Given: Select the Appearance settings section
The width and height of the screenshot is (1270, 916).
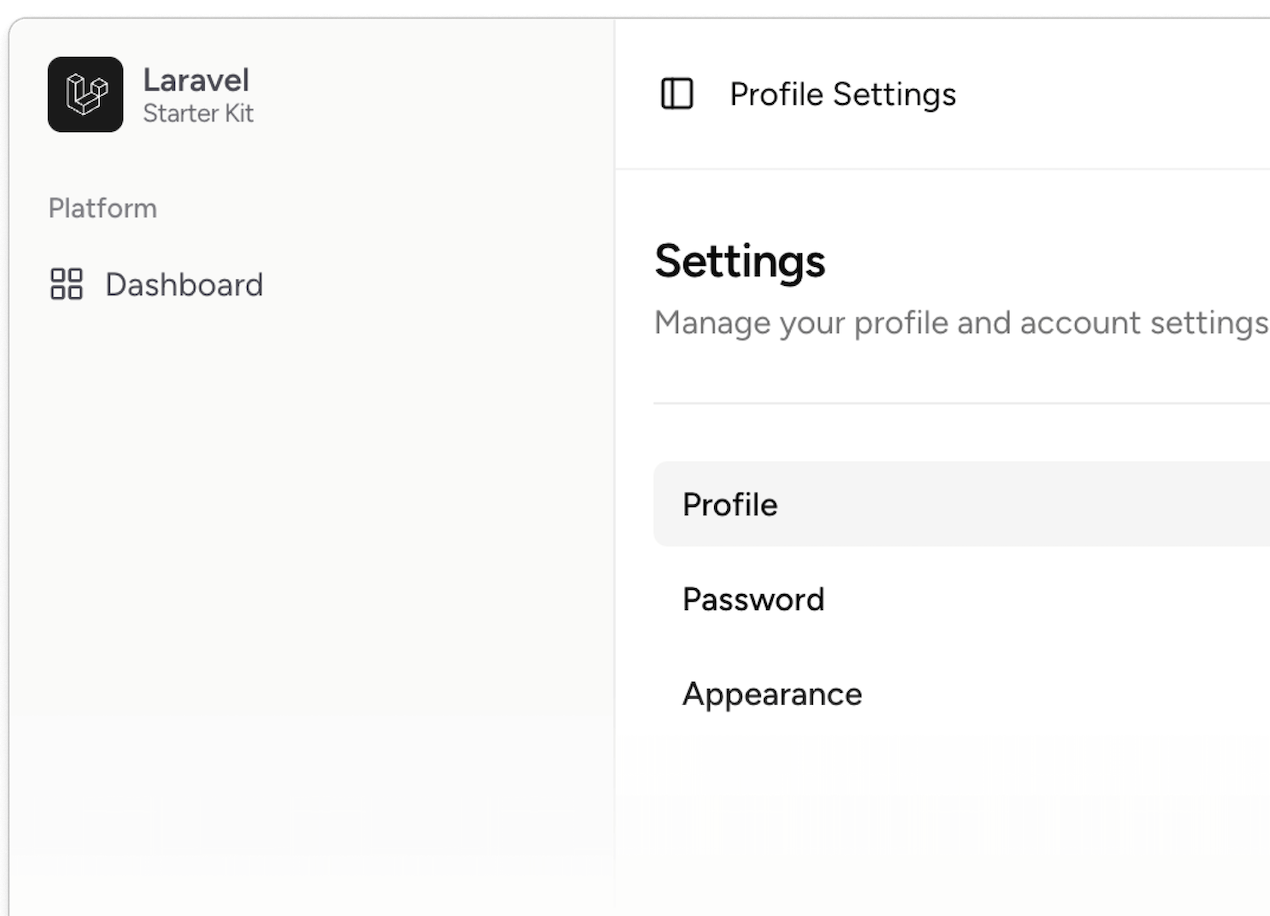Looking at the screenshot, I should [x=771, y=693].
